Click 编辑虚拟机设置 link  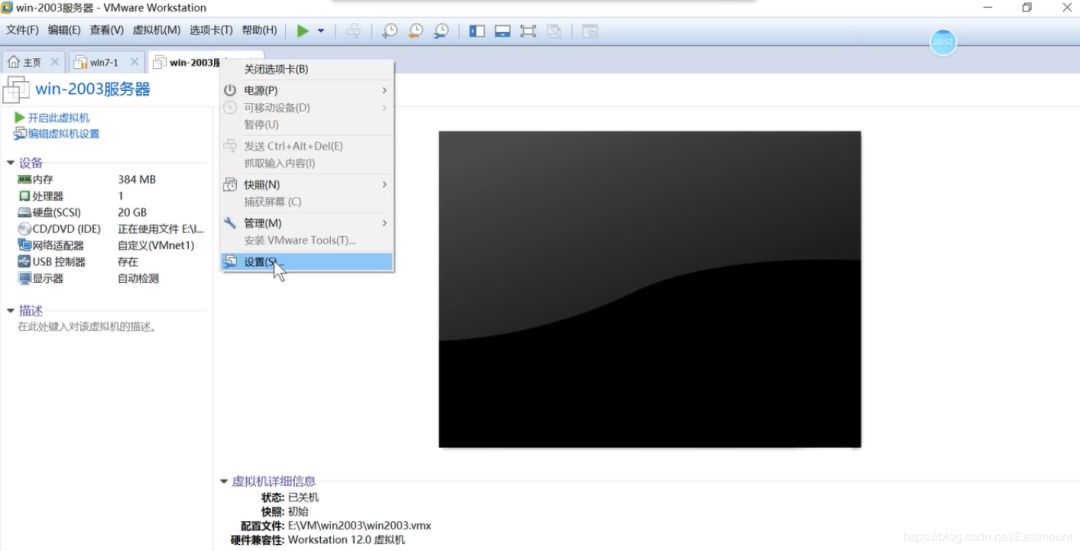tap(63, 134)
